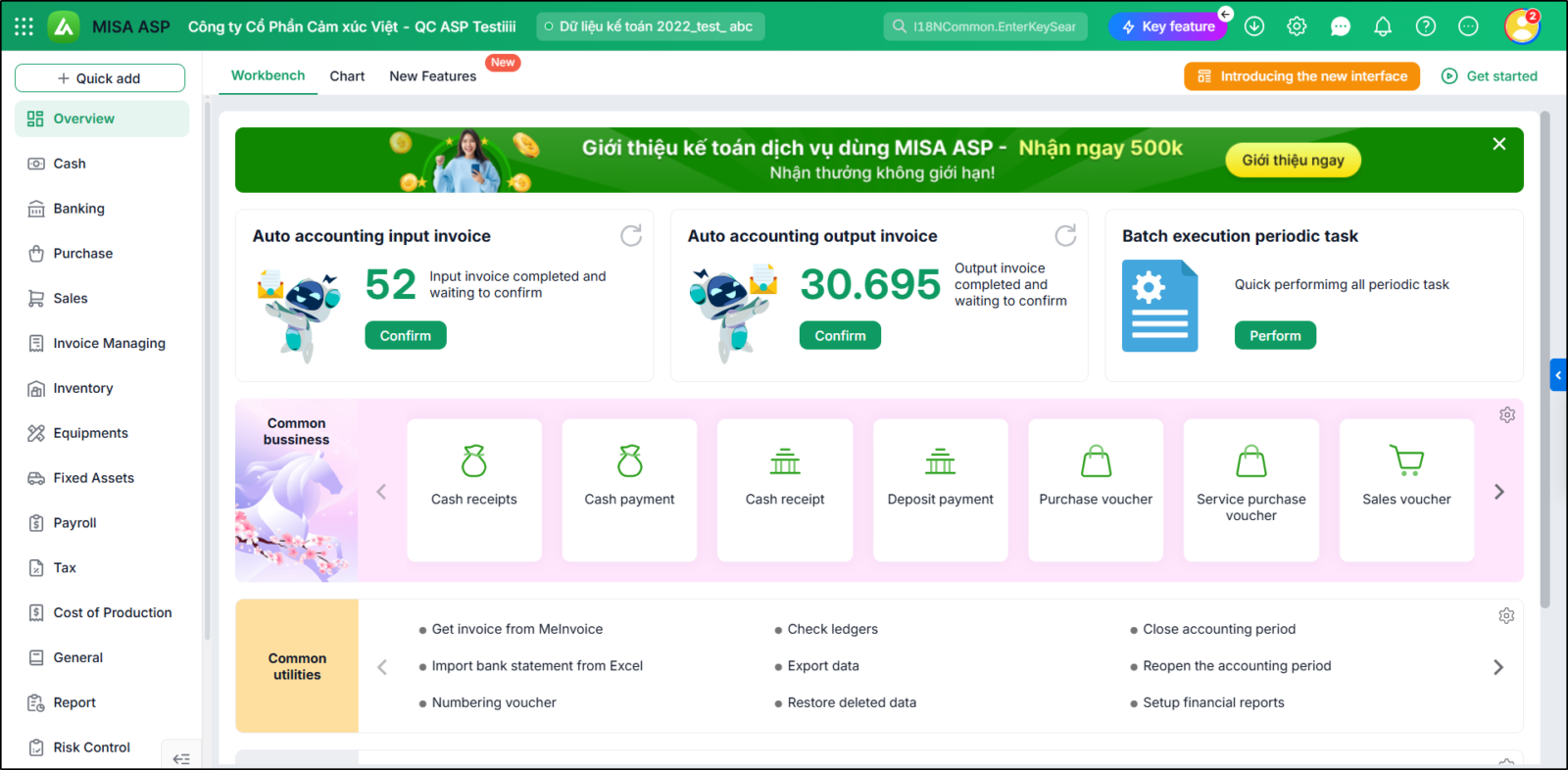Viewport: 1568px width, 770px height.
Task: Open the Equipments module
Action: (102, 433)
